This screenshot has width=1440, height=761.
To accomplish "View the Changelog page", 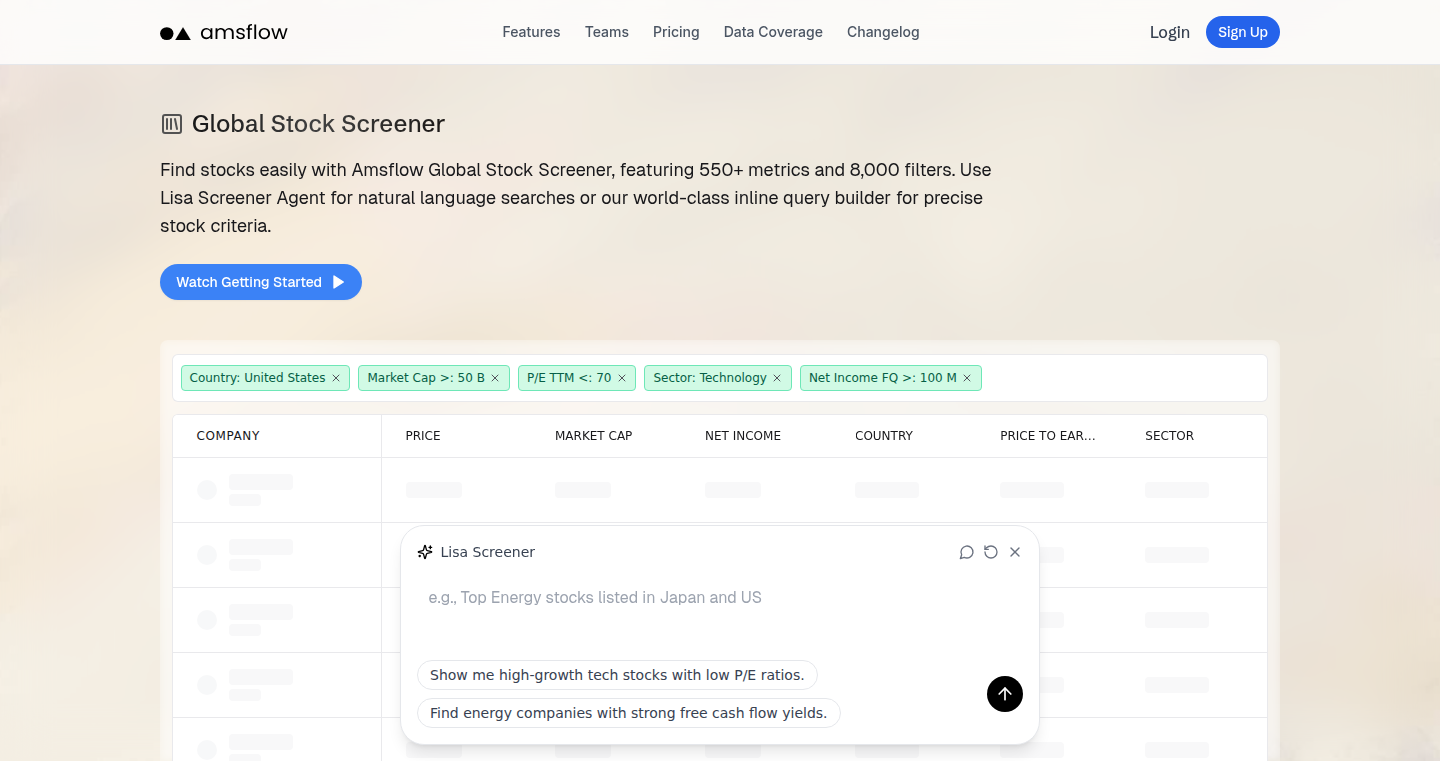I will [883, 32].
